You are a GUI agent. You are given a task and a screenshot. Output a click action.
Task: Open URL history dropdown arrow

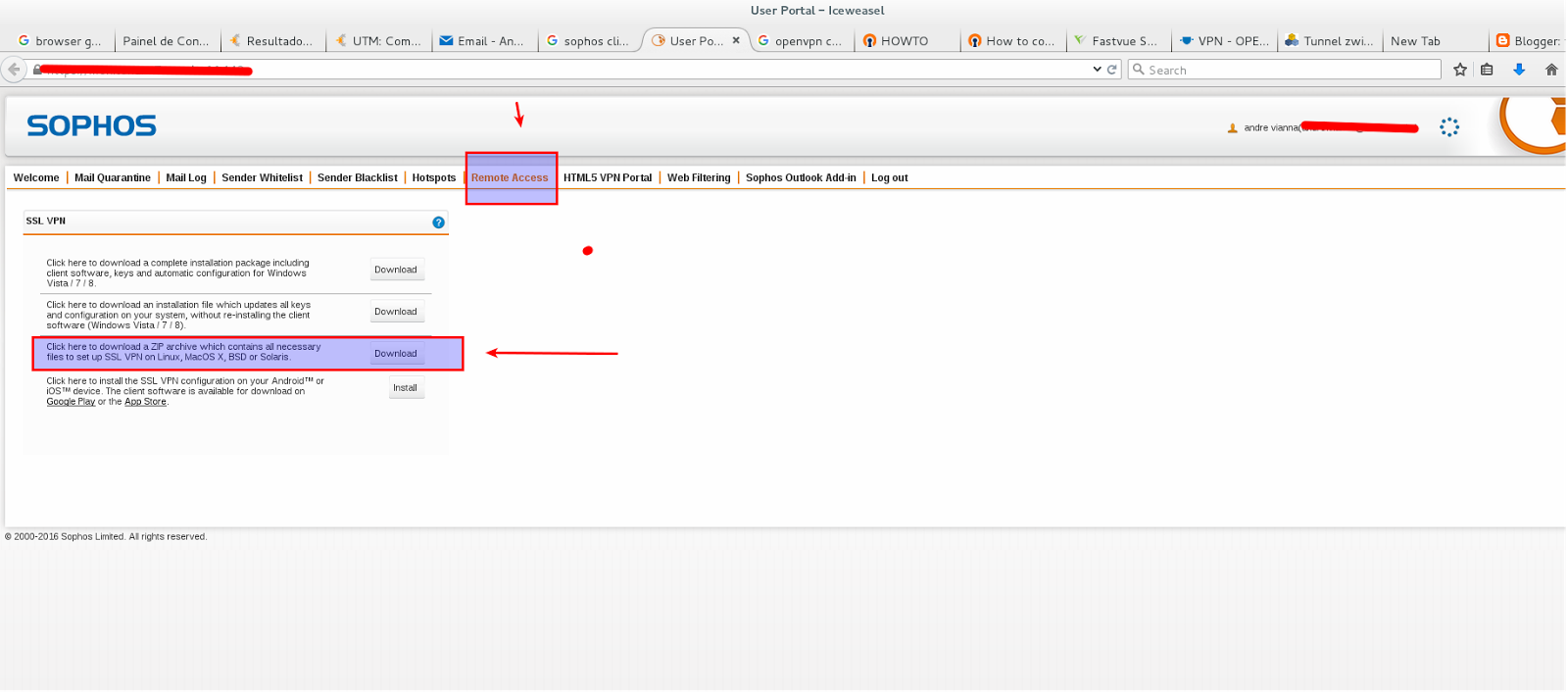coord(1097,70)
